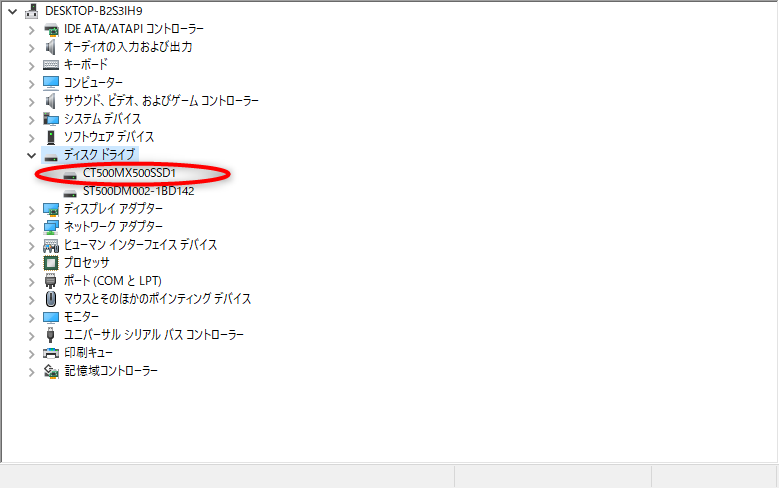Click the 印刷キュー printer icon
Image resolution: width=779 pixels, height=488 pixels.
(x=51, y=353)
